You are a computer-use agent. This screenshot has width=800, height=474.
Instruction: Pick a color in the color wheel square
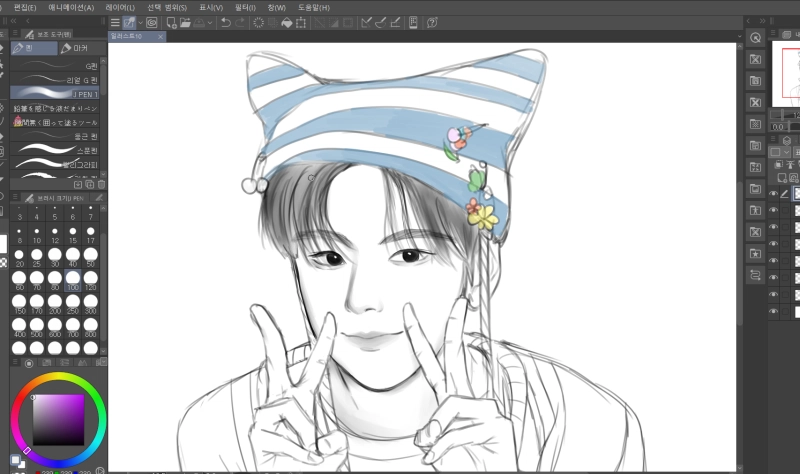point(55,421)
